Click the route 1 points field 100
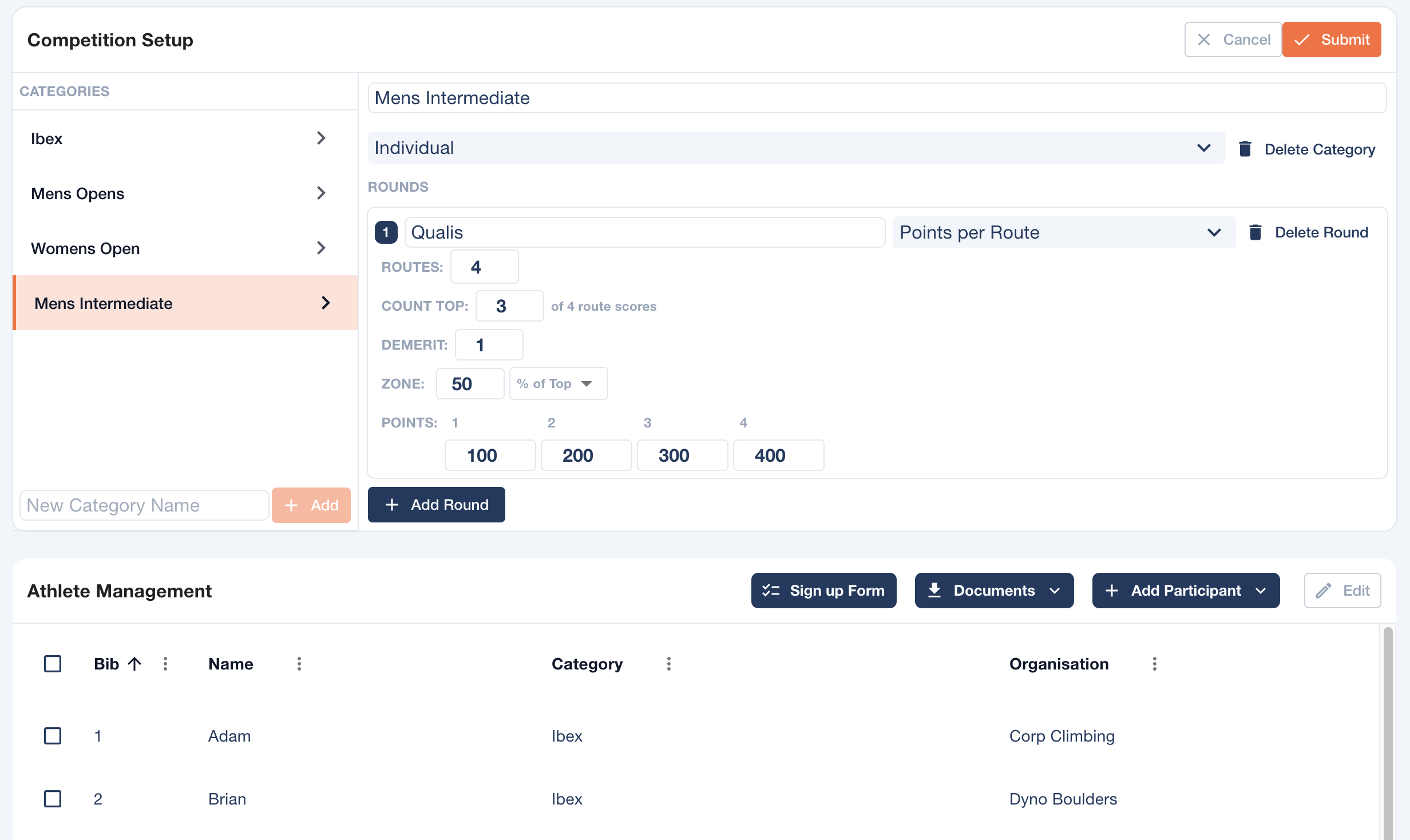 click(x=490, y=455)
